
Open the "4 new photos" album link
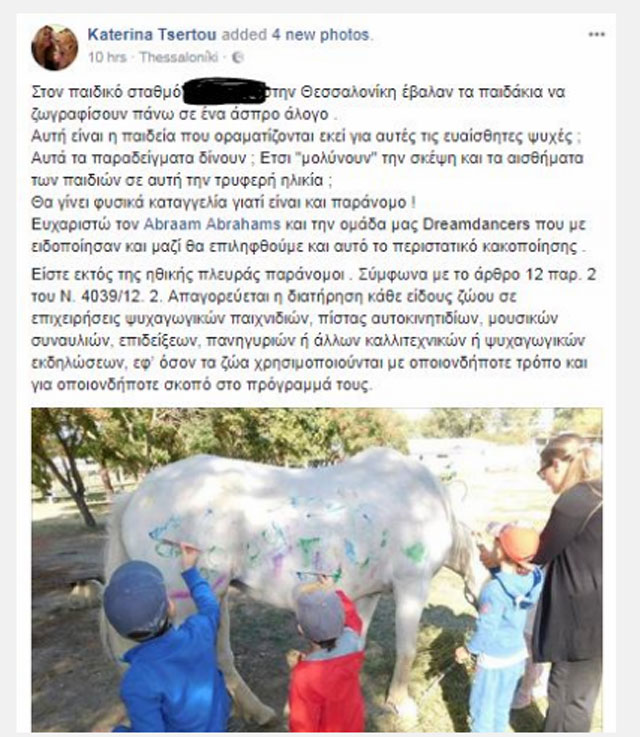click(320, 35)
